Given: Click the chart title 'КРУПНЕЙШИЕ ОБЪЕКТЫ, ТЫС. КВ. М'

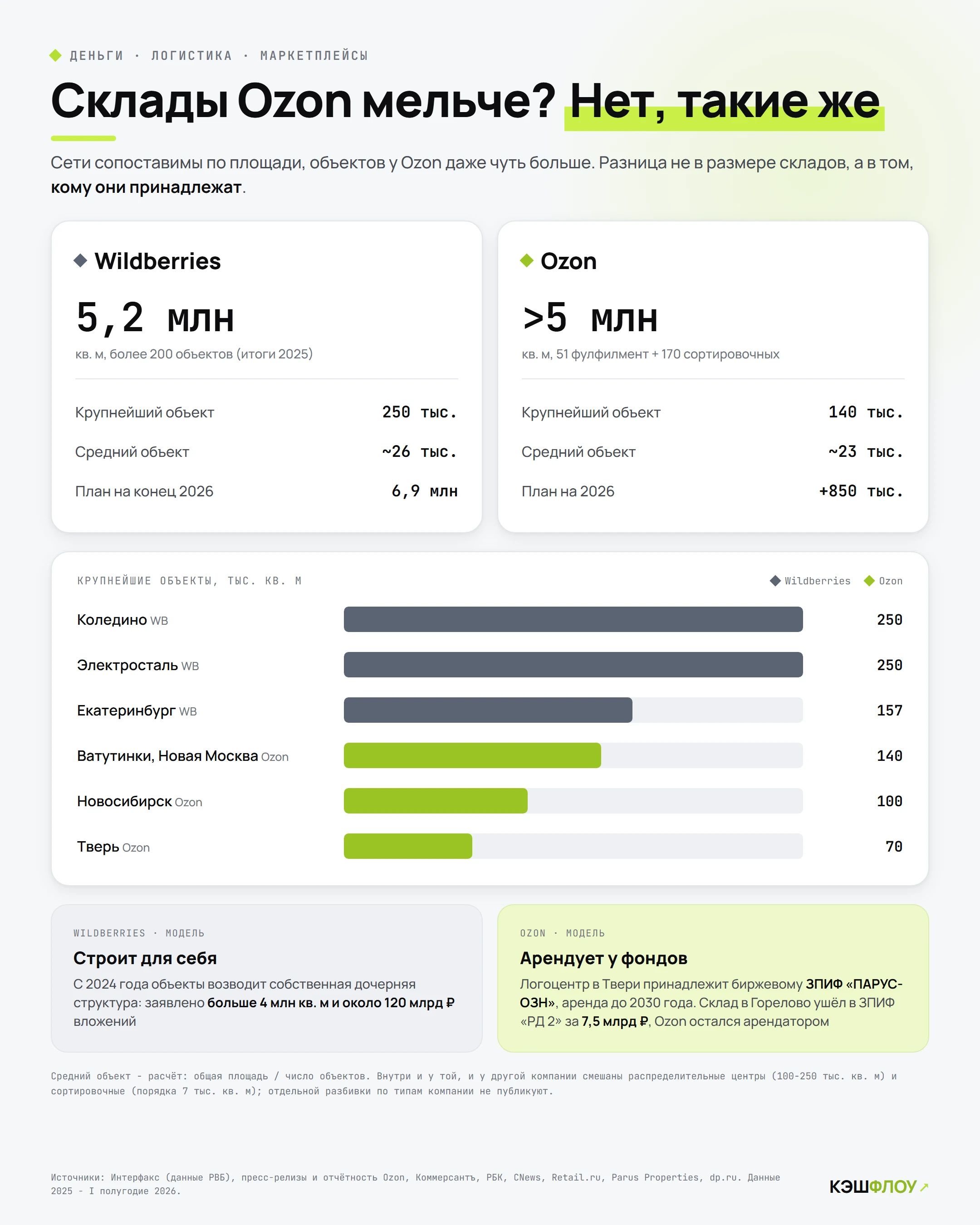Looking at the screenshot, I should (x=189, y=581).
